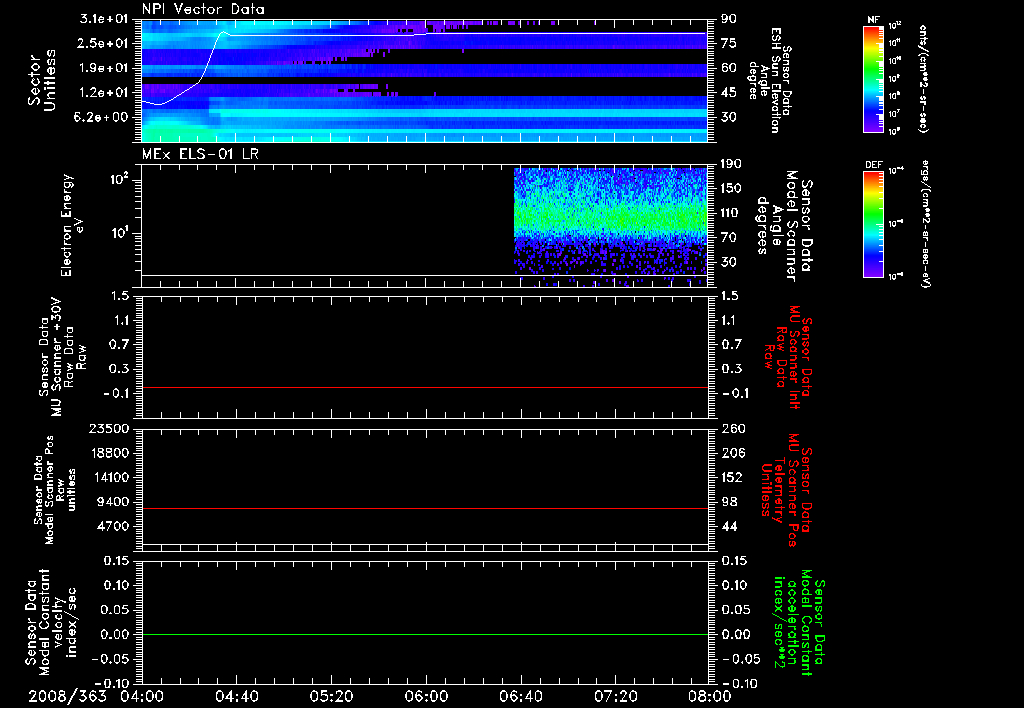Screen dimensions: 1024x708
Task: Select the red MU Scanner Pos telemetry line
Action: tap(424, 508)
